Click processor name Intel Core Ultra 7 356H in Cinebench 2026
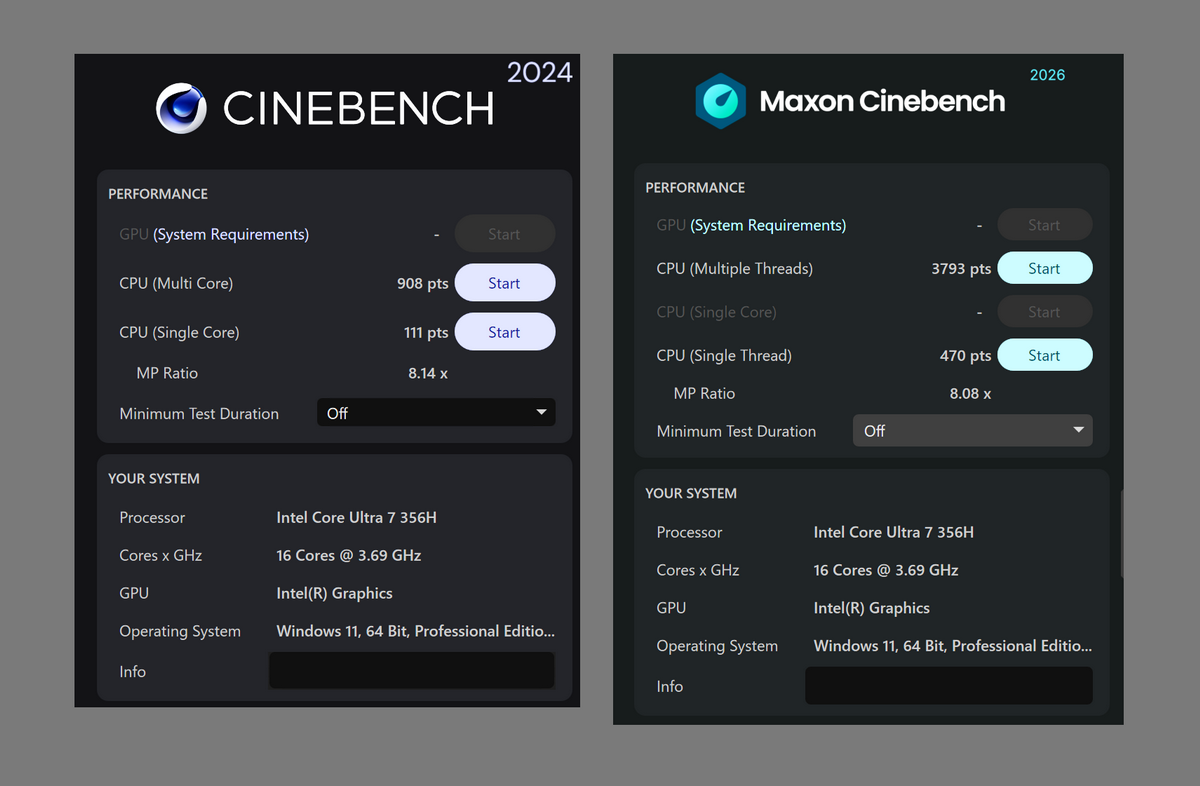Viewport: 1200px width, 786px height. point(894,532)
